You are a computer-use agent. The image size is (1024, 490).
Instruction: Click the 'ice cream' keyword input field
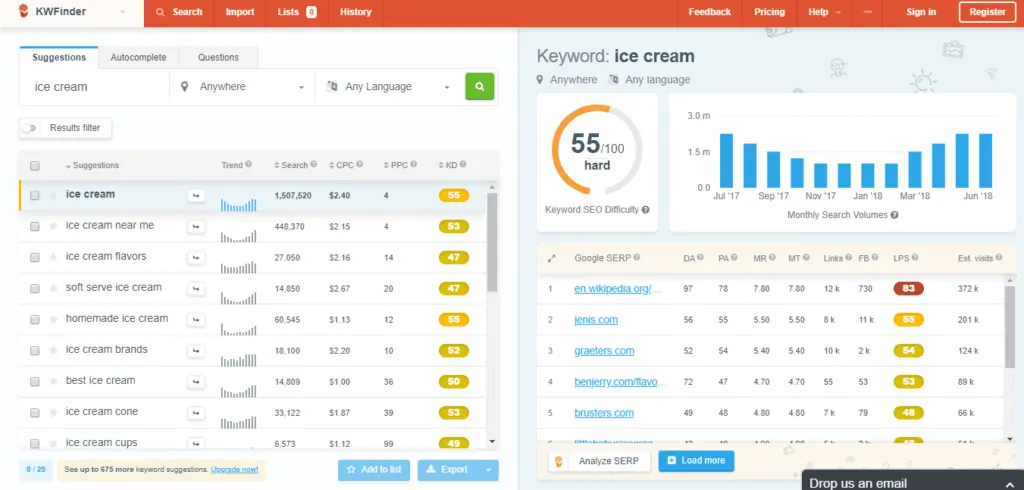click(95, 87)
